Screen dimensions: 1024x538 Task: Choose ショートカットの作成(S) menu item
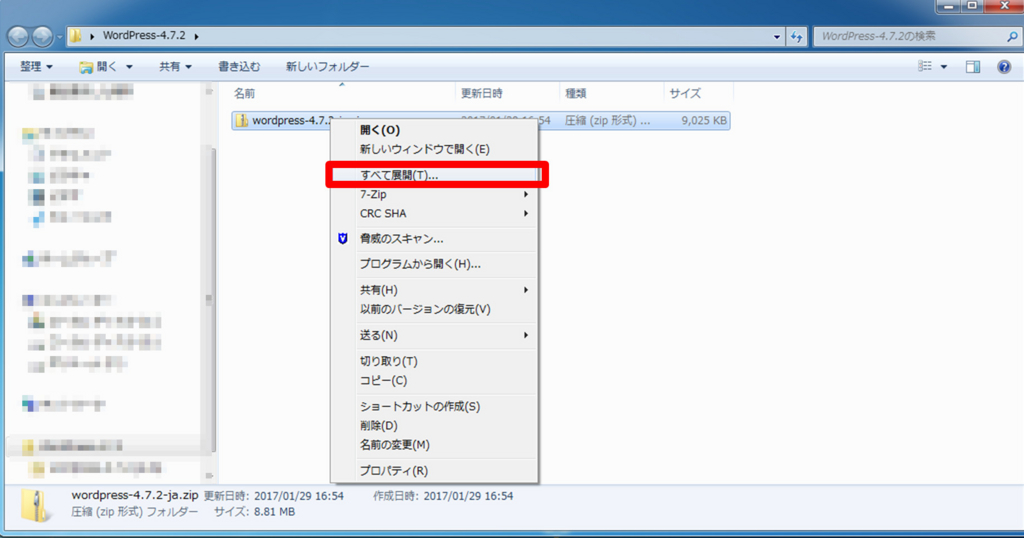(x=434, y=406)
